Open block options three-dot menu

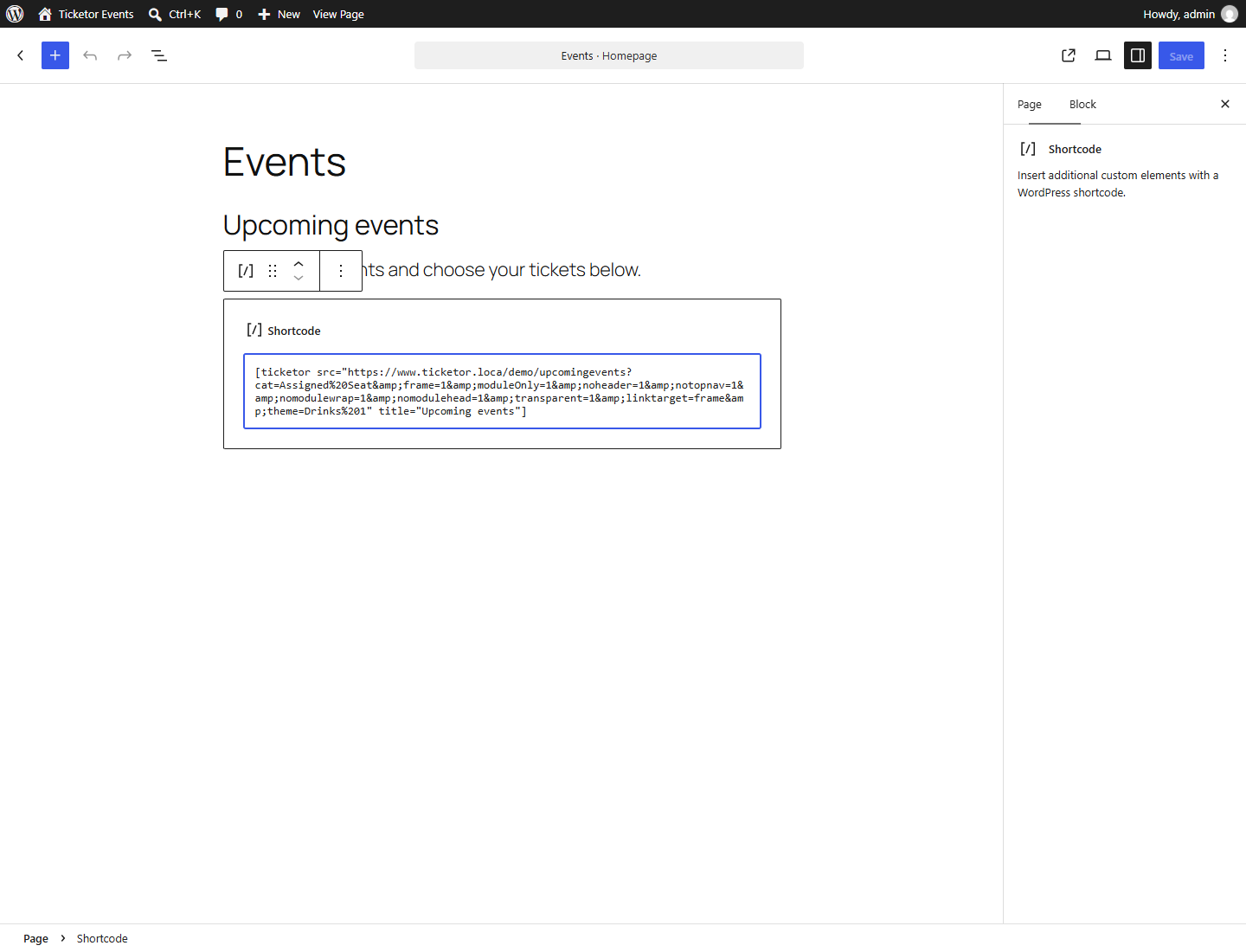point(341,271)
